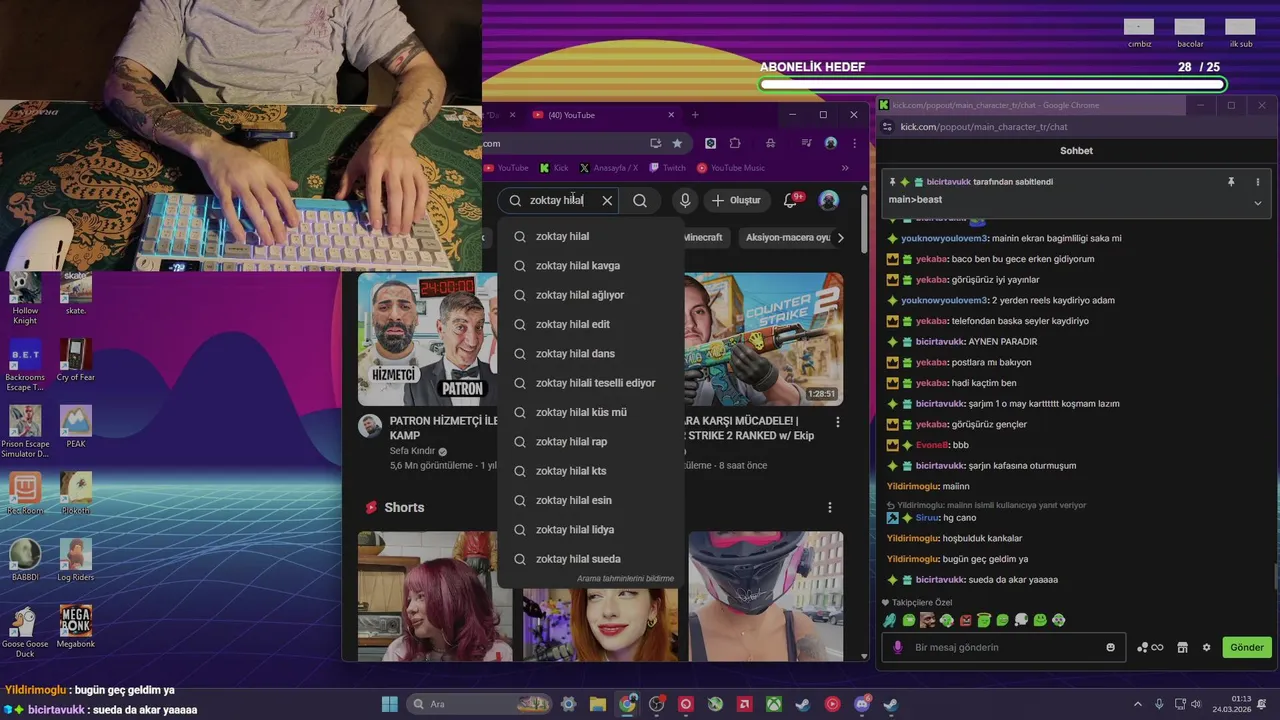Open the Twitch bookmark
Screen dimensions: 1280x720
[668, 168]
